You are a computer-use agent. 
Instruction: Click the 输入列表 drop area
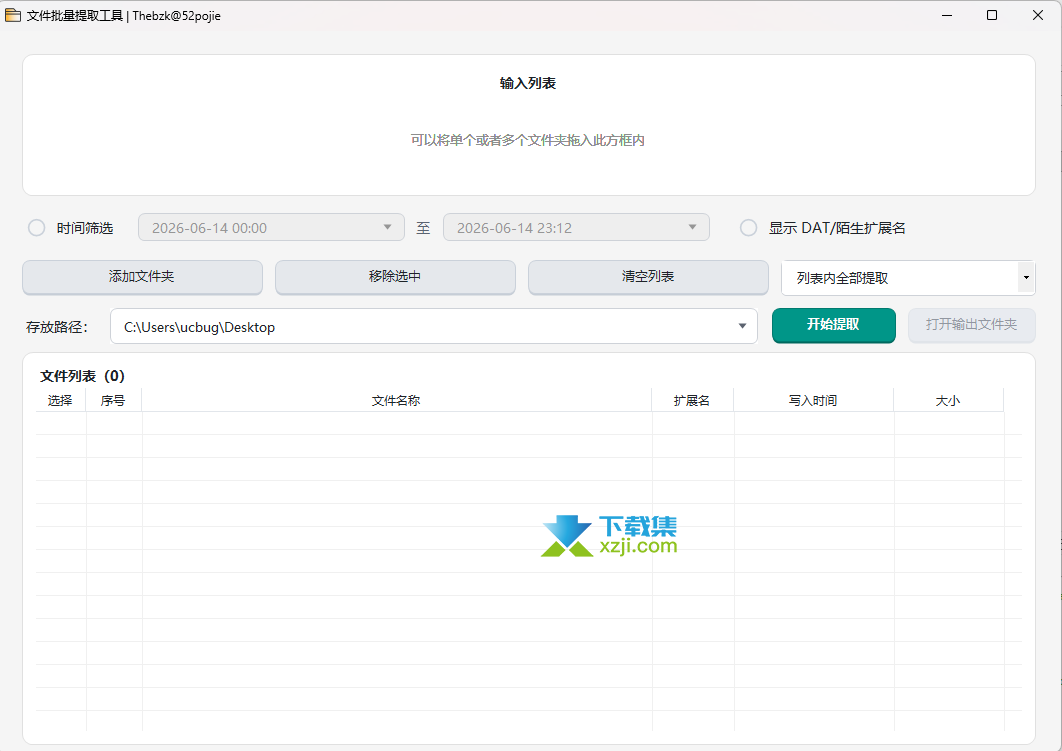[528, 125]
